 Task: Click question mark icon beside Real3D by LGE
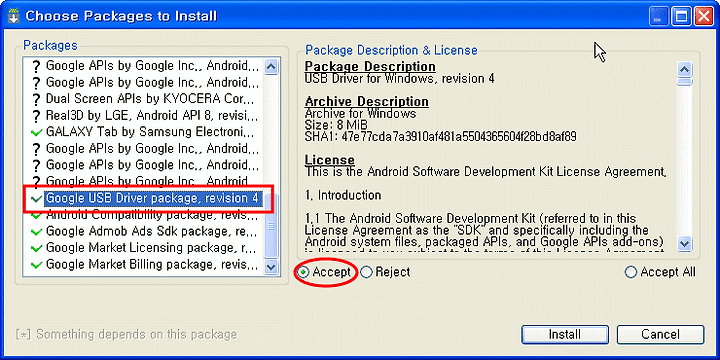36,116
